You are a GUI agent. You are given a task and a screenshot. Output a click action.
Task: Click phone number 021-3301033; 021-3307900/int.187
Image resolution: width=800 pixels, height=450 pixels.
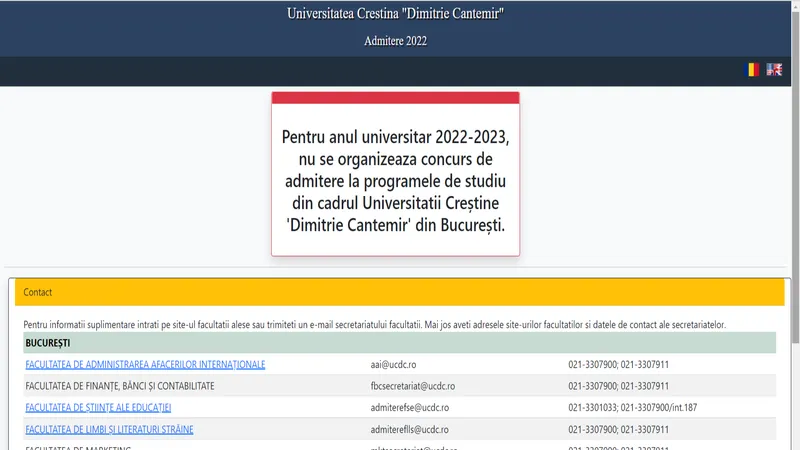tap(633, 407)
